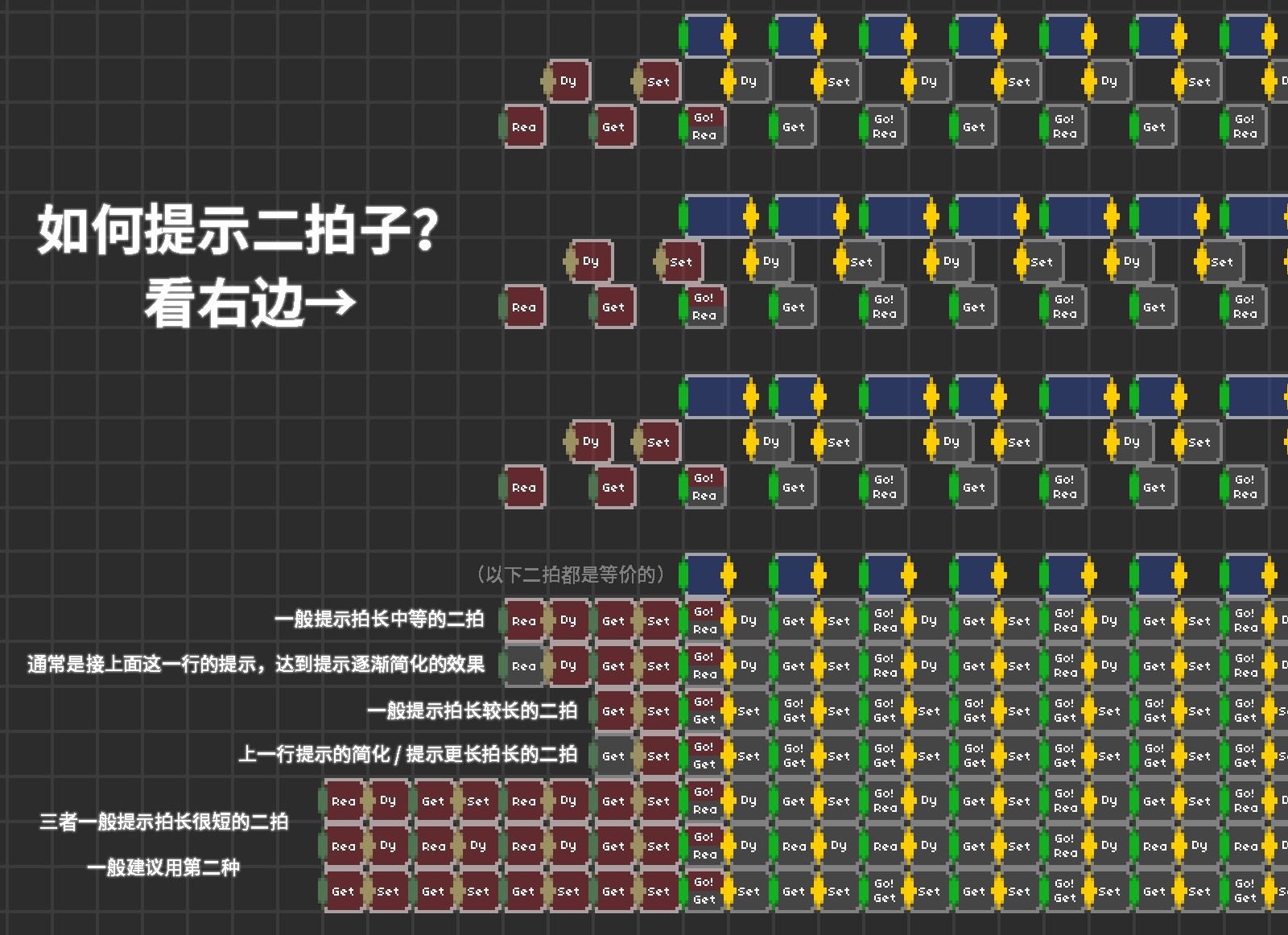Click the 一般建议用第二种 label

coord(163,867)
